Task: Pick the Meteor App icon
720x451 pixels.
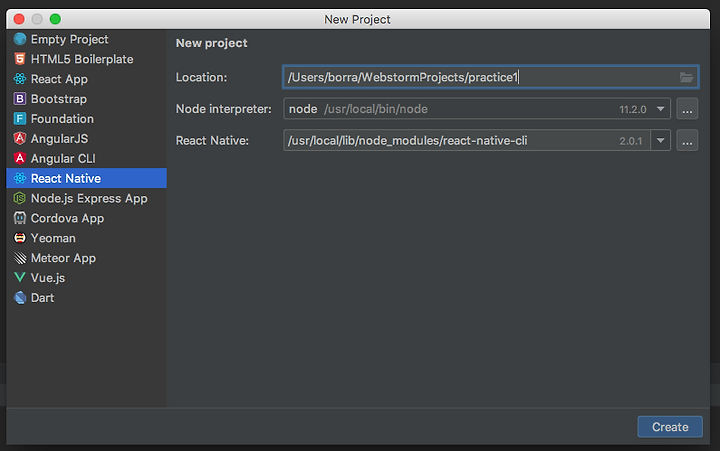Action: tap(20, 258)
